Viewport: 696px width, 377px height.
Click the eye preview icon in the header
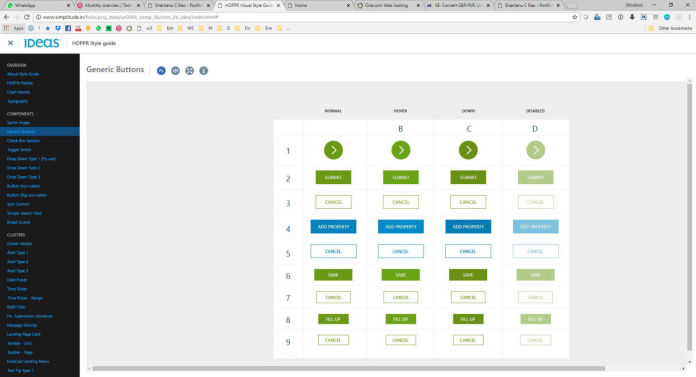tap(175, 71)
